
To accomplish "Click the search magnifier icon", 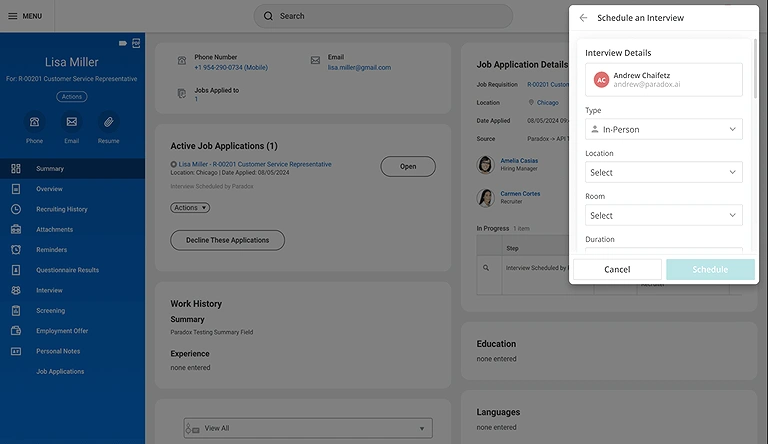I will pyautogui.click(x=268, y=16).
